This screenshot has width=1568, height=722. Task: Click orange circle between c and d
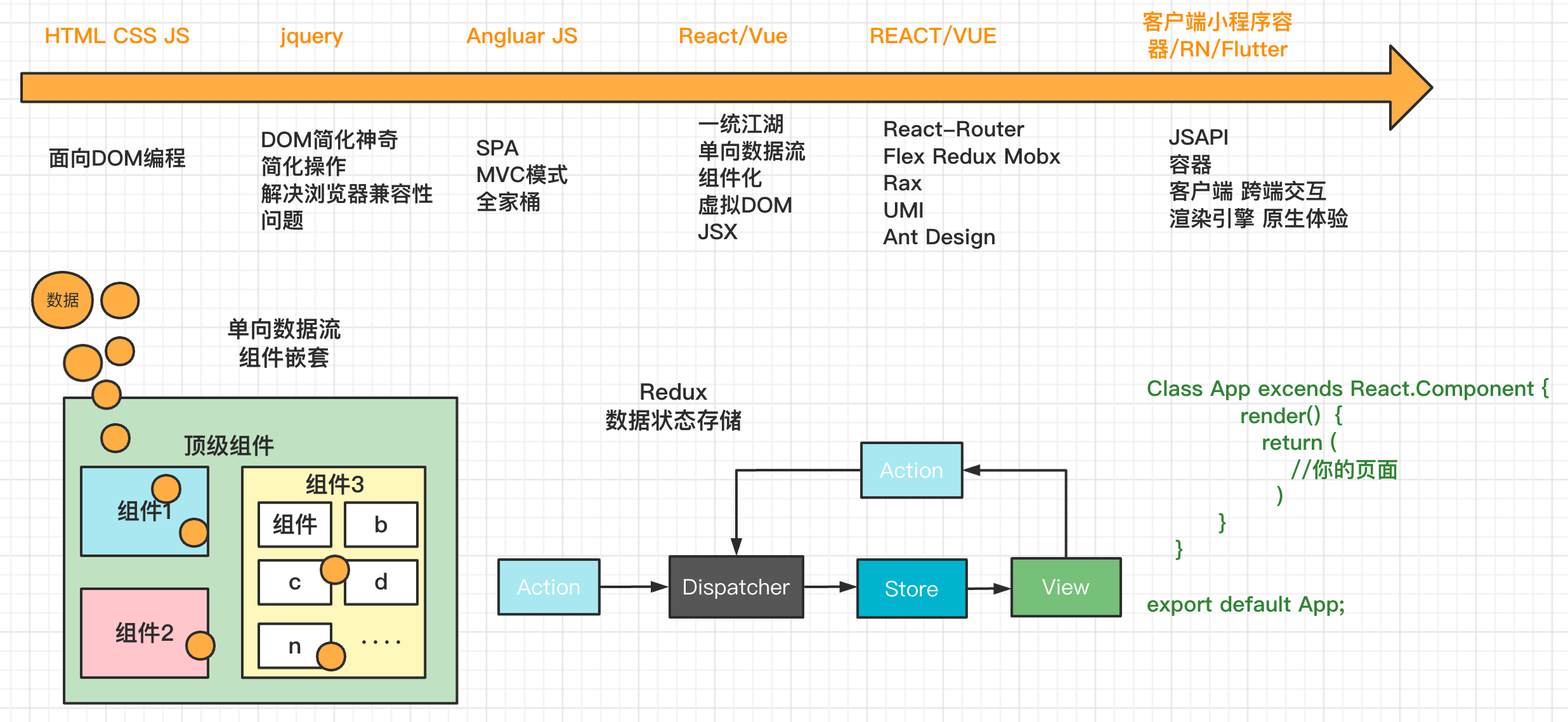[x=335, y=570]
